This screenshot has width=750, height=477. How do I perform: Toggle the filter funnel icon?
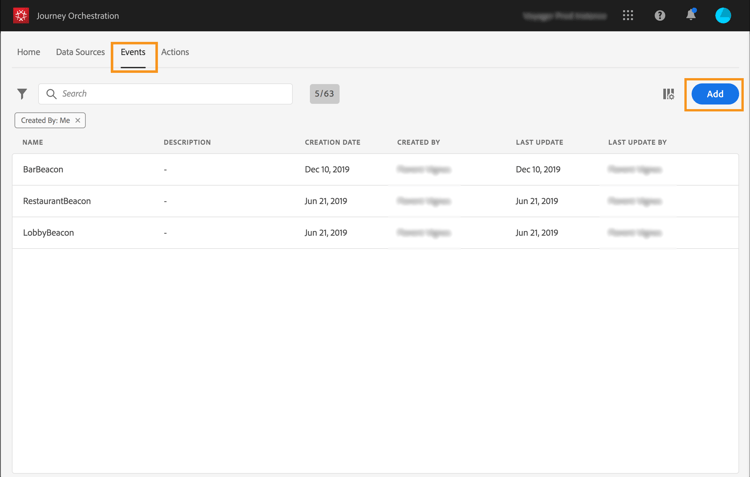point(22,94)
